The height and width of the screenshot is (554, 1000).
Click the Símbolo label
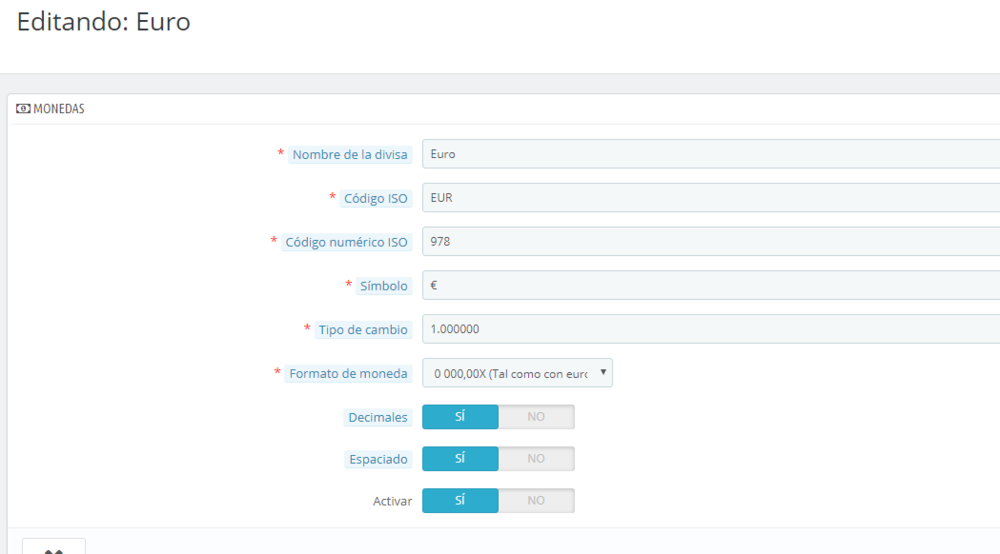coord(383,286)
